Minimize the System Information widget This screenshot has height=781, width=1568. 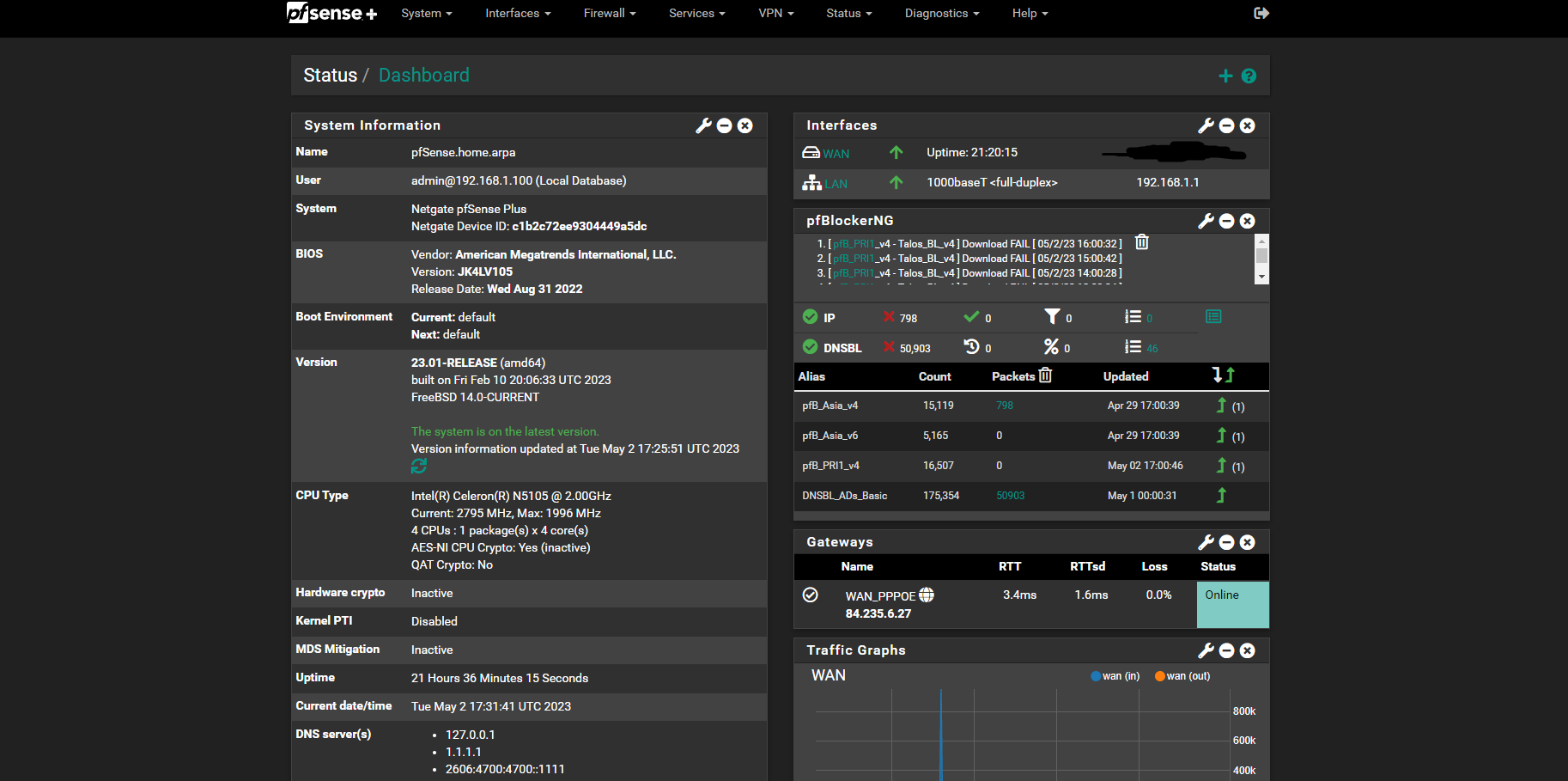pos(724,125)
